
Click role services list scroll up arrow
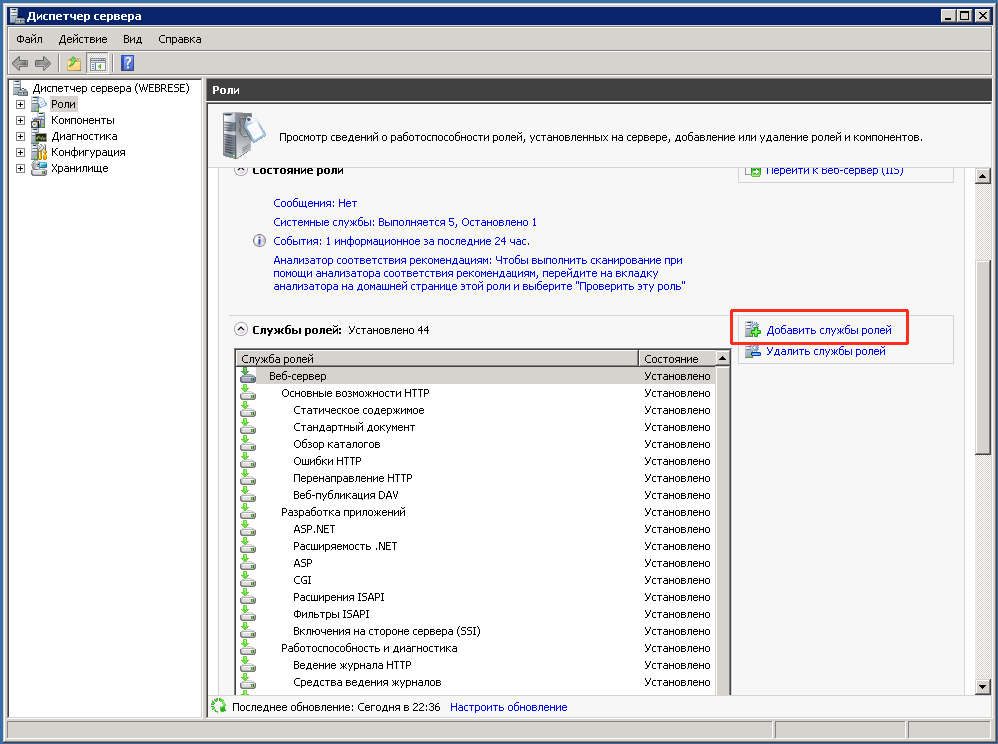pos(722,358)
